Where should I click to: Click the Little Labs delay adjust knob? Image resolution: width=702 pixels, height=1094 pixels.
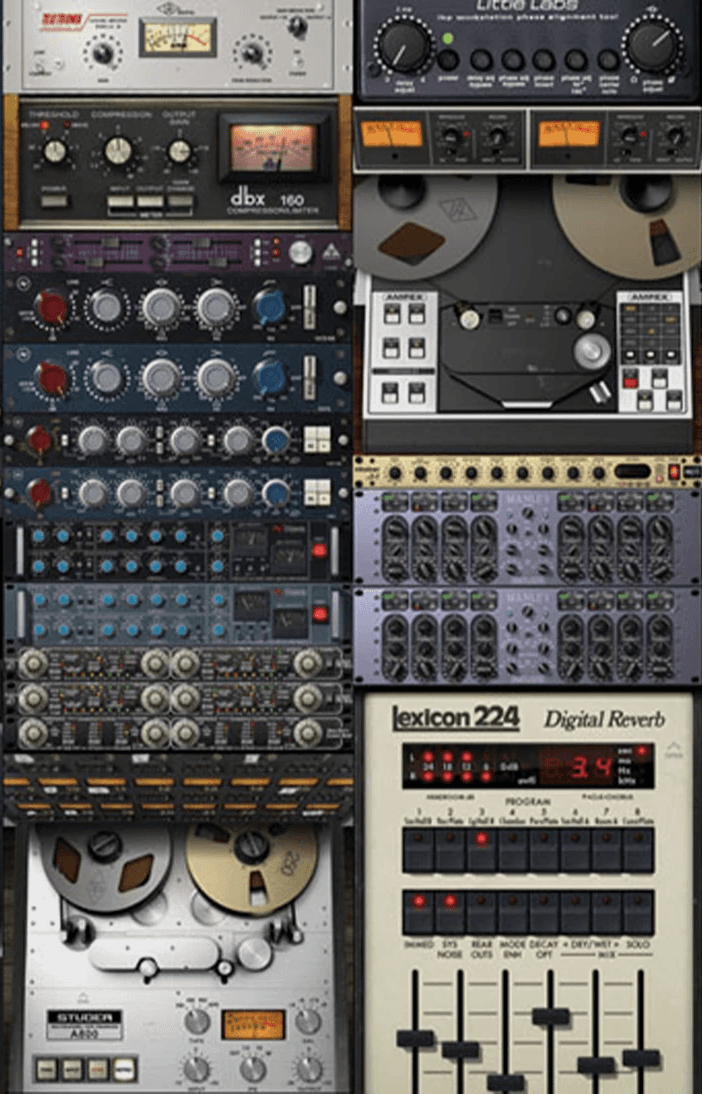click(403, 46)
